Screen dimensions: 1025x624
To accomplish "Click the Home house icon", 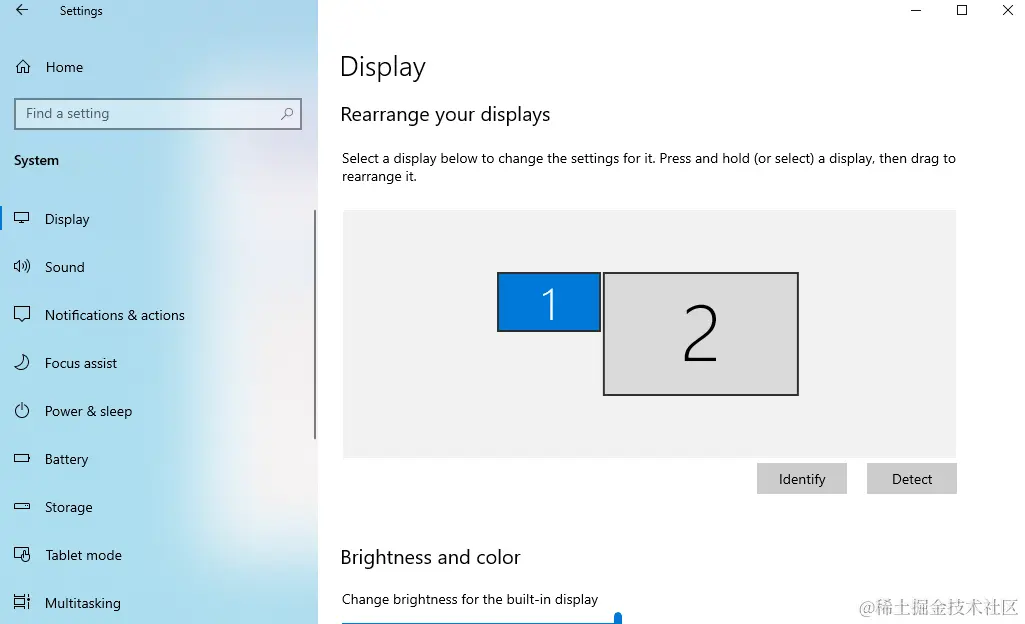I will (x=23, y=67).
